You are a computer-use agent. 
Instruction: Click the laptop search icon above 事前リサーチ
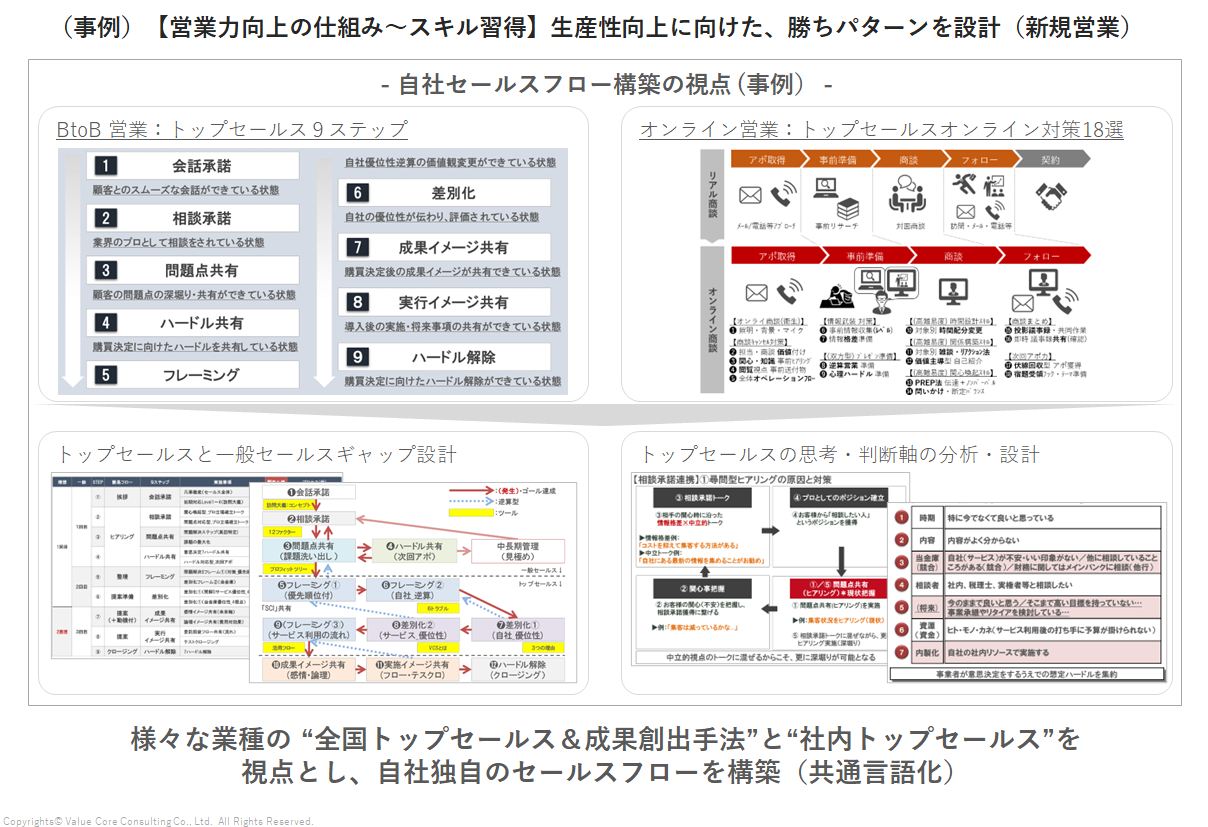coord(827,187)
